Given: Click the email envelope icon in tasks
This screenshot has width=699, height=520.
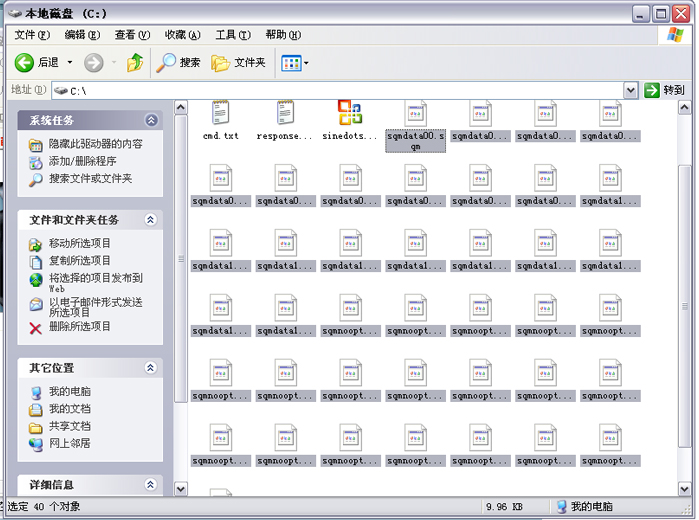Looking at the screenshot, I should [x=36, y=305].
